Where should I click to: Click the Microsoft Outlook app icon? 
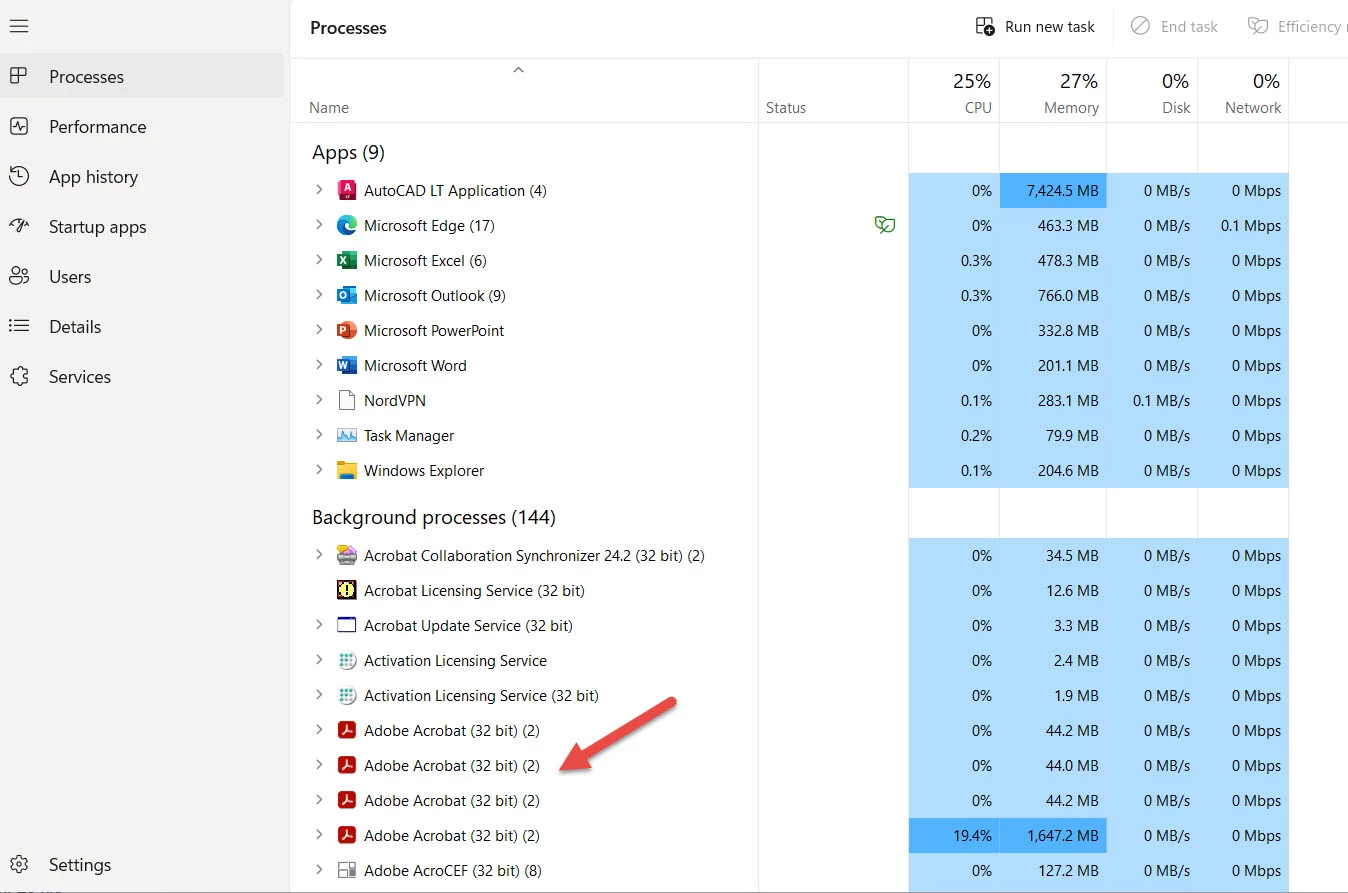[x=347, y=295]
